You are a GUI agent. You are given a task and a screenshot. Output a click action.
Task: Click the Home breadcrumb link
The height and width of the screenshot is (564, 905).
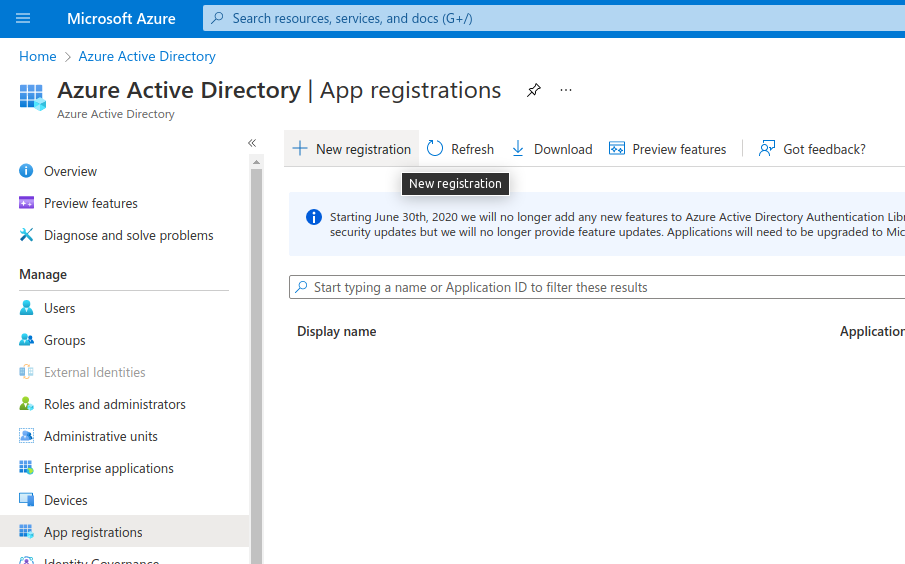click(38, 56)
